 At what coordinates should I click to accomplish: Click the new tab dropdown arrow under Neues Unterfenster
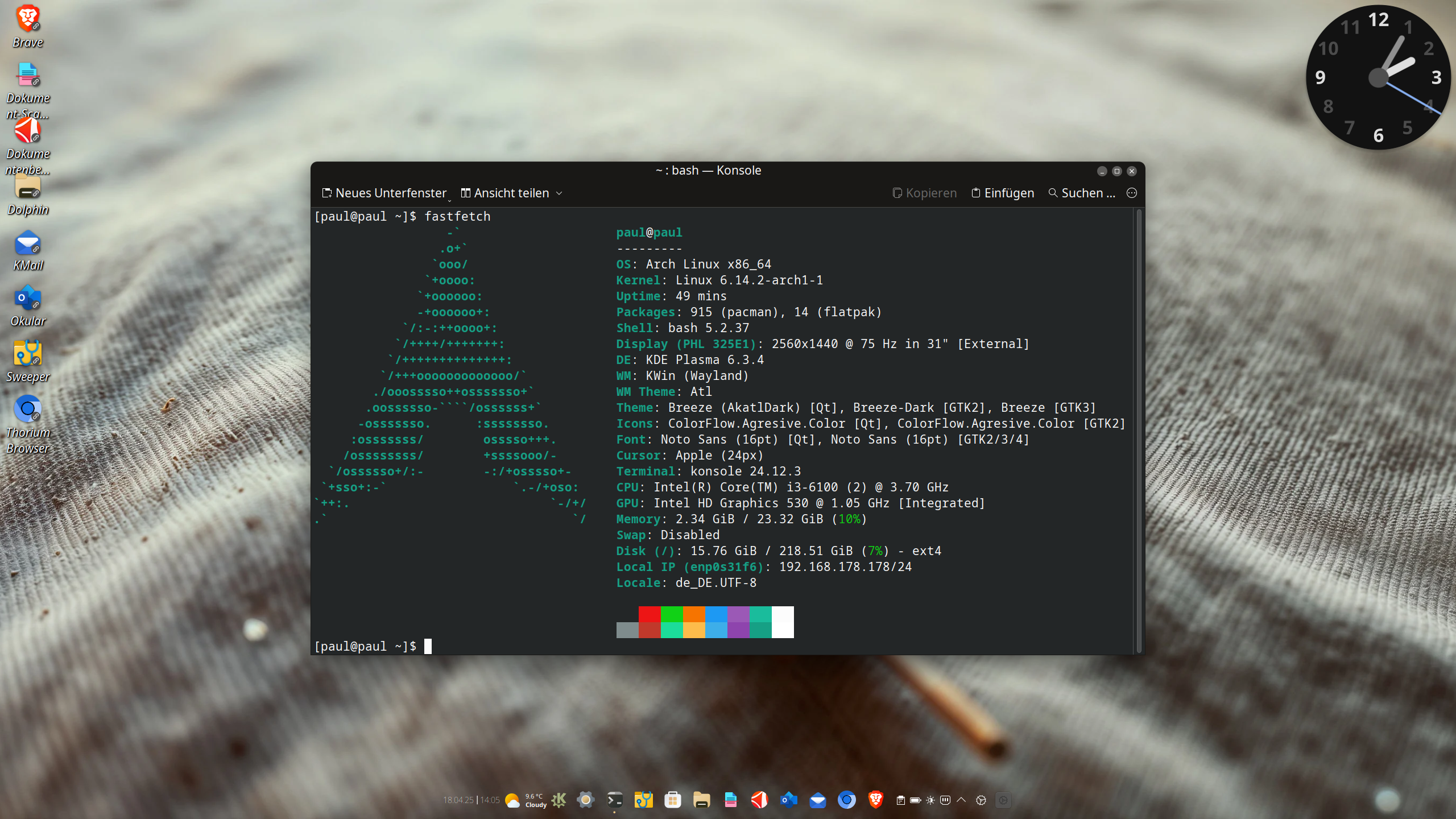449,200
